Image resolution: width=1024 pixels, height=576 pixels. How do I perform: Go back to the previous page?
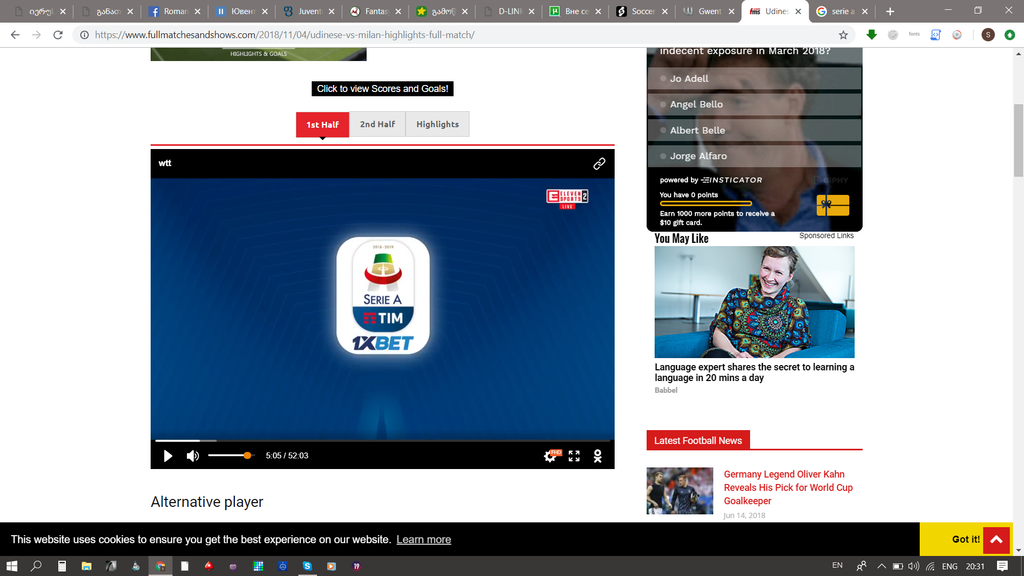coord(15,35)
